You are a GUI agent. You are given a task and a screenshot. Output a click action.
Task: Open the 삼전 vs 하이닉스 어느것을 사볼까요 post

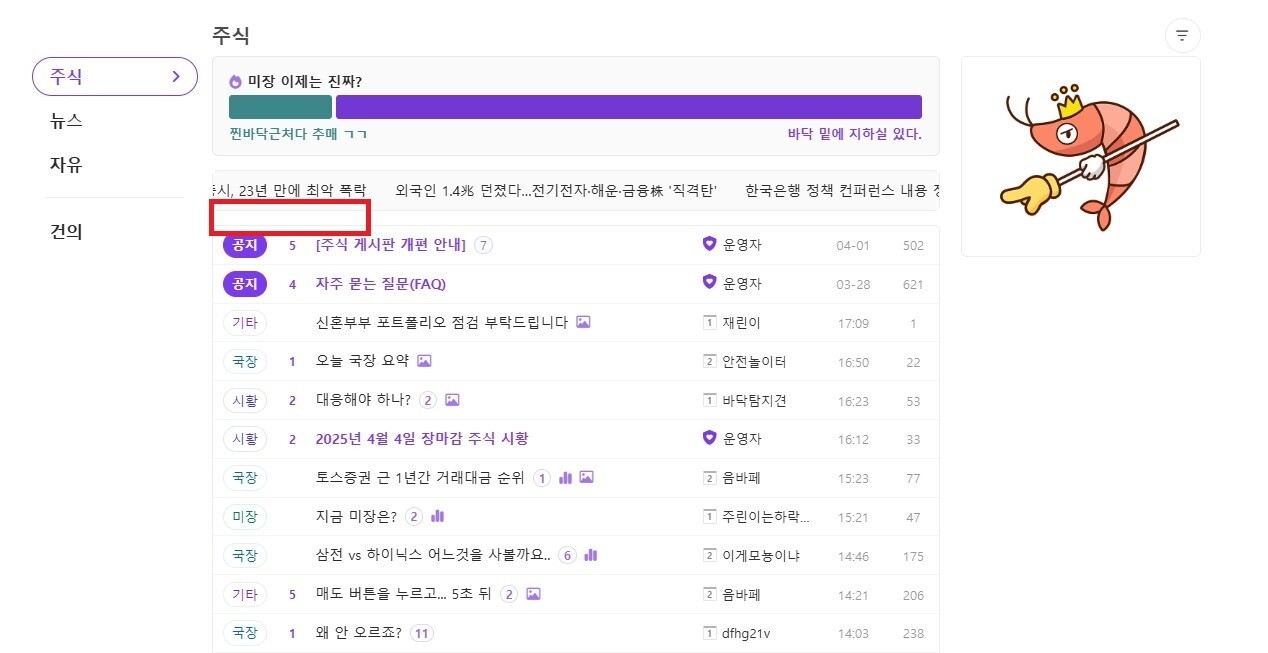coord(433,555)
